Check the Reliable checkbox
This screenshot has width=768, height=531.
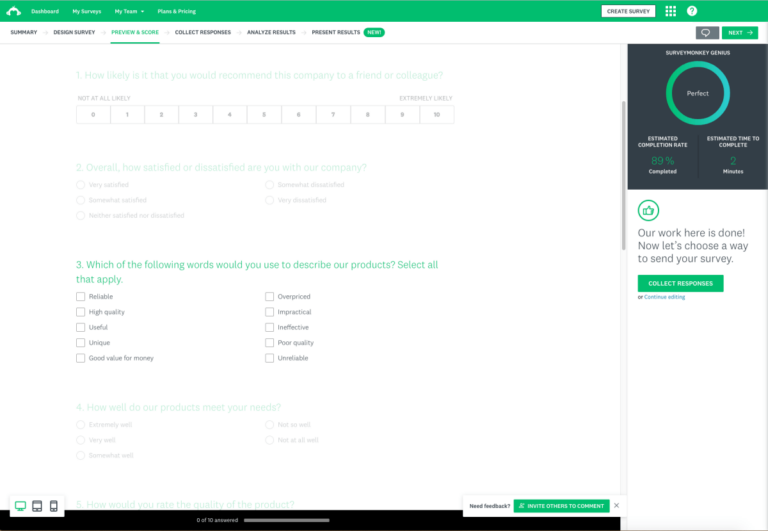80,296
